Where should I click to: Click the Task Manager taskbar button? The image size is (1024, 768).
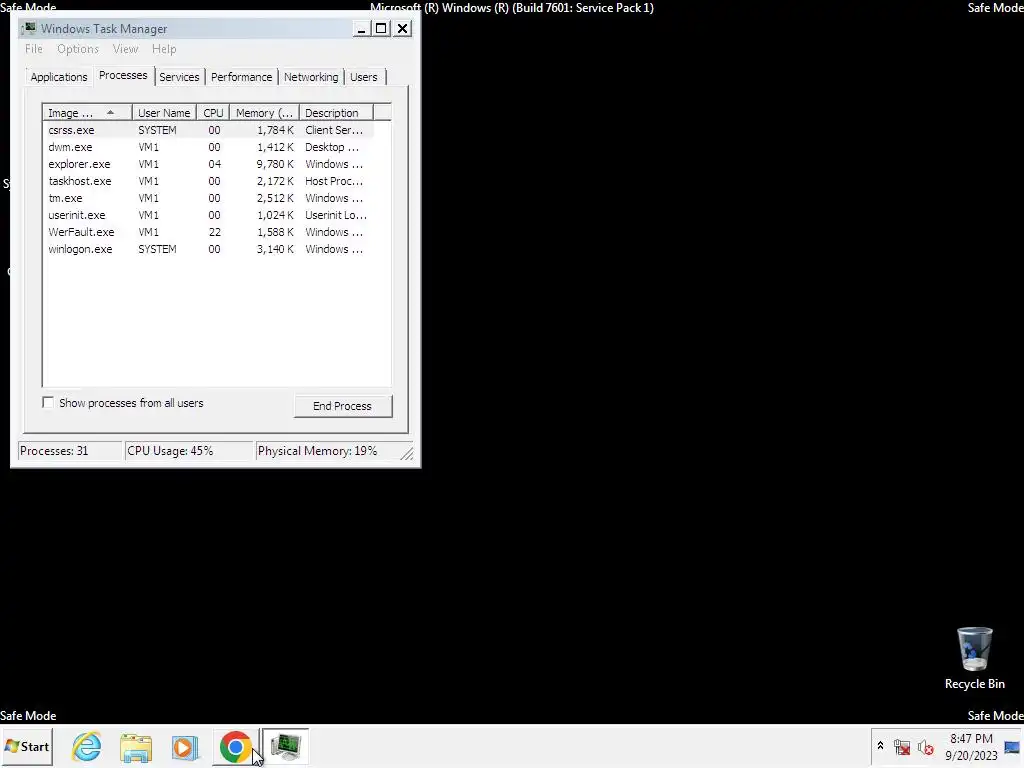coord(285,746)
